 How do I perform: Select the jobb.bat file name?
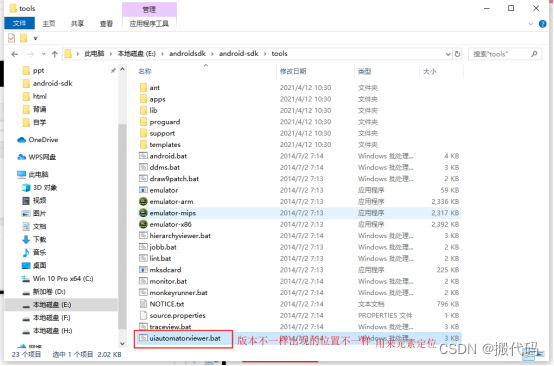pos(163,247)
